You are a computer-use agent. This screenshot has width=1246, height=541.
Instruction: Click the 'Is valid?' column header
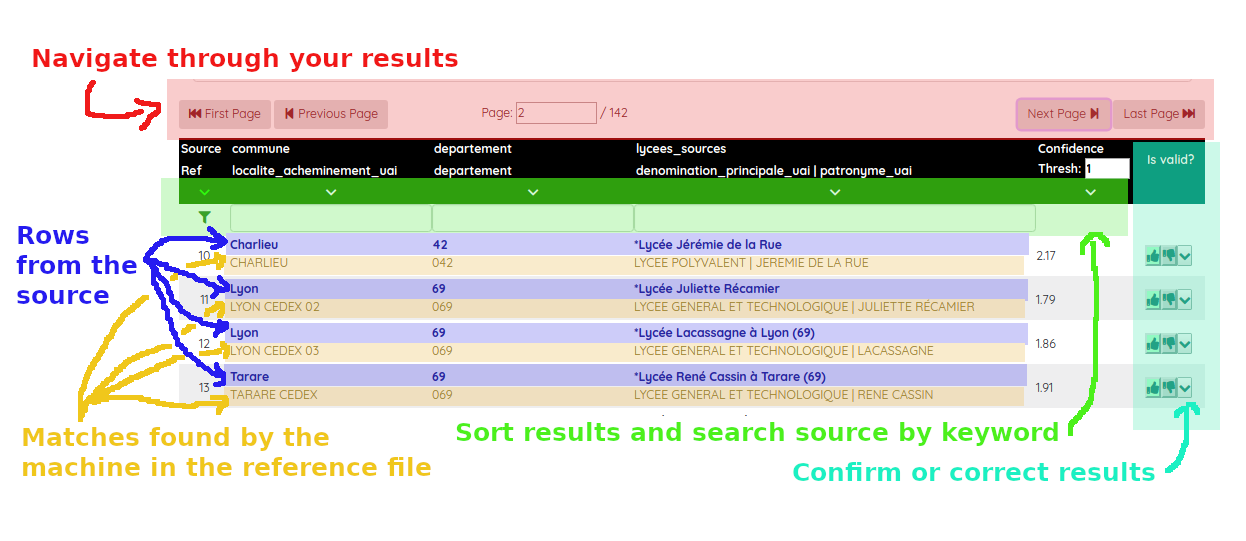pos(1170,159)
